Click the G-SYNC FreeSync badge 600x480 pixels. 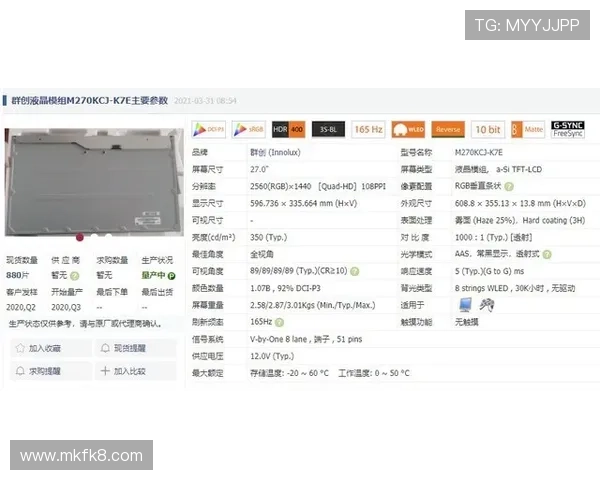pos(567,129)
